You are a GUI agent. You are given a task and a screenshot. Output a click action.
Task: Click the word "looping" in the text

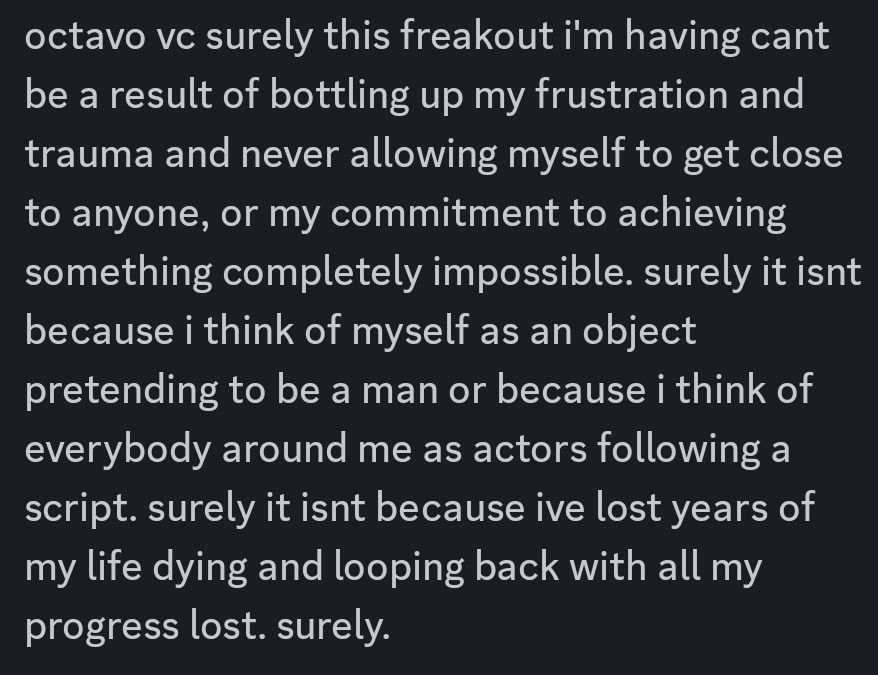tap(399, 569)
